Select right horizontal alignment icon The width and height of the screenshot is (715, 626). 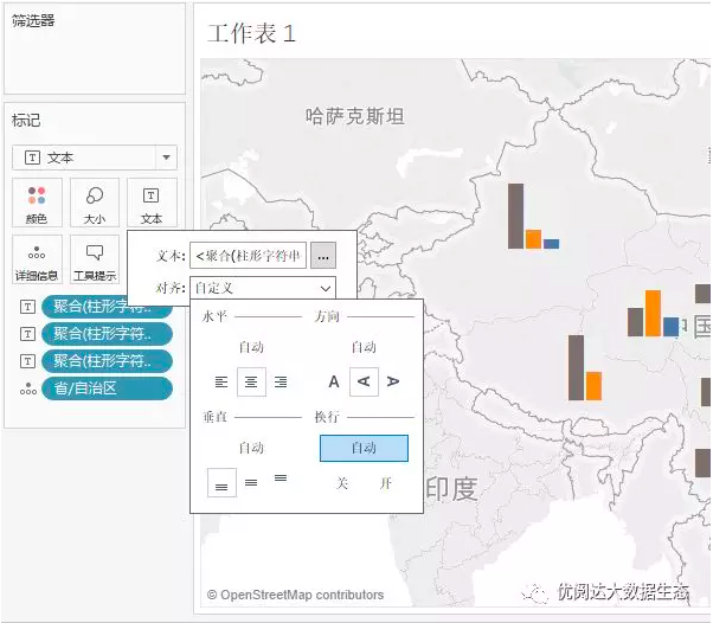[280, 382]
